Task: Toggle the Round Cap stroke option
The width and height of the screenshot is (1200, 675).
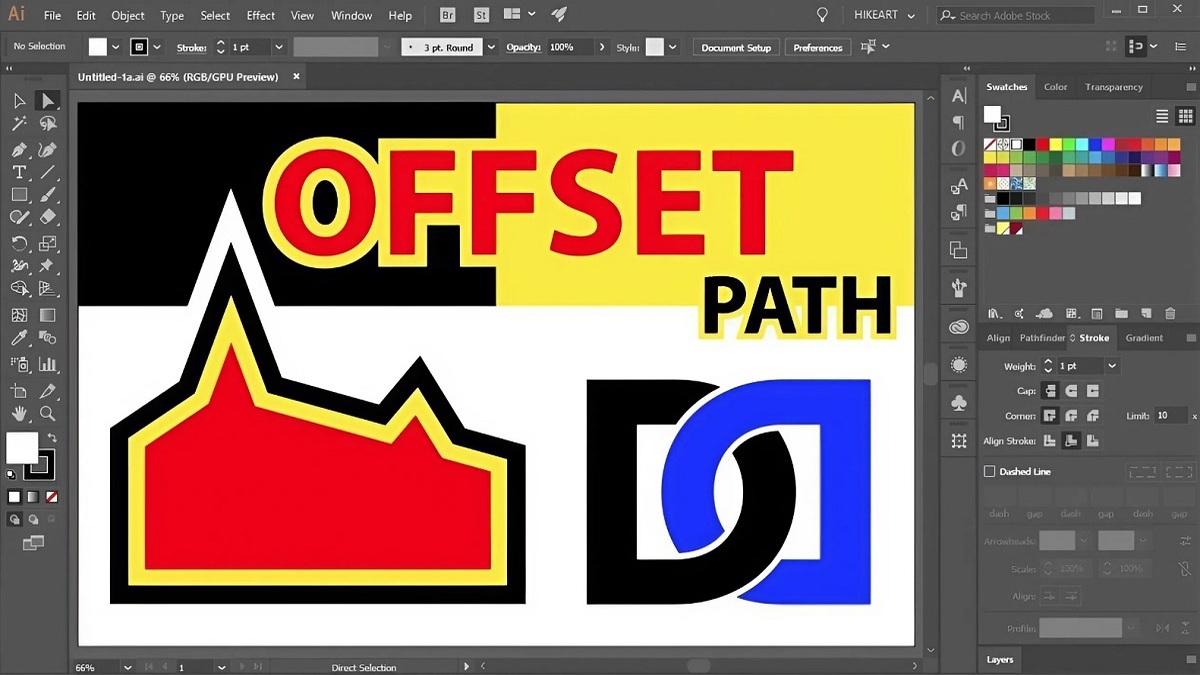Action: pyautogui.click(x=1071, y=390)
